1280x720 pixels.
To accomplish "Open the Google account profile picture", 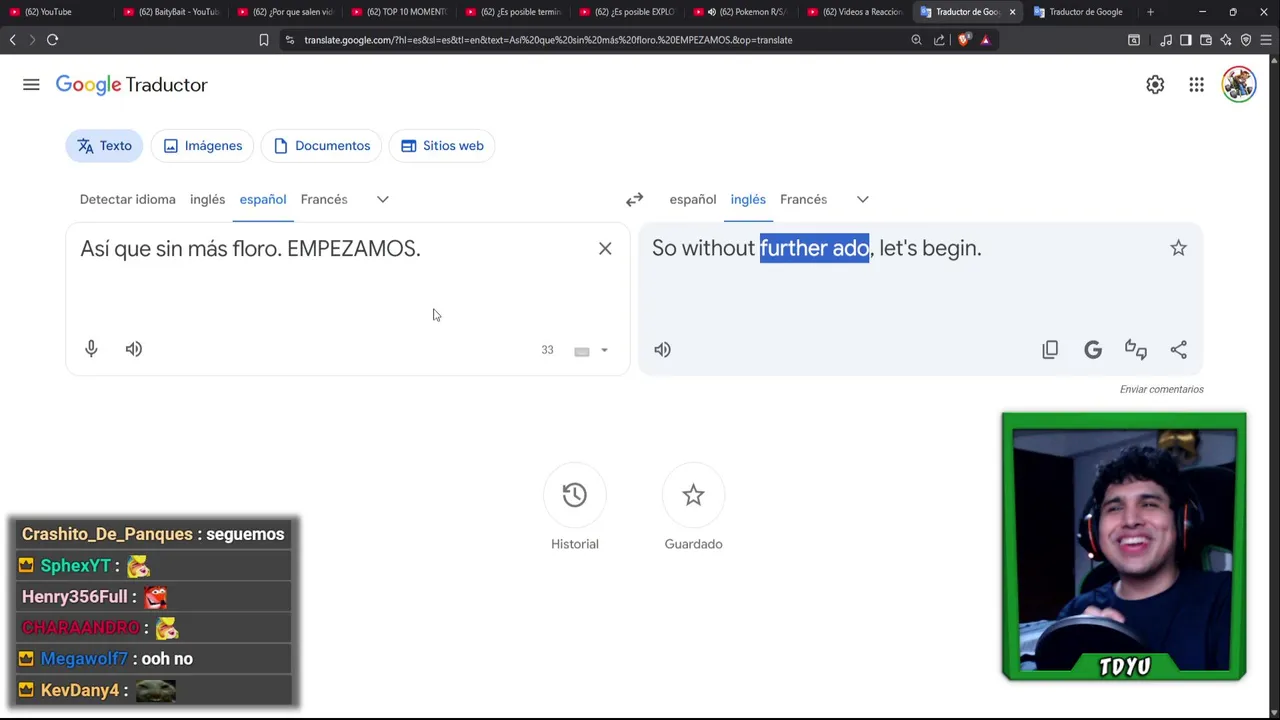I will pos(1238,85).
